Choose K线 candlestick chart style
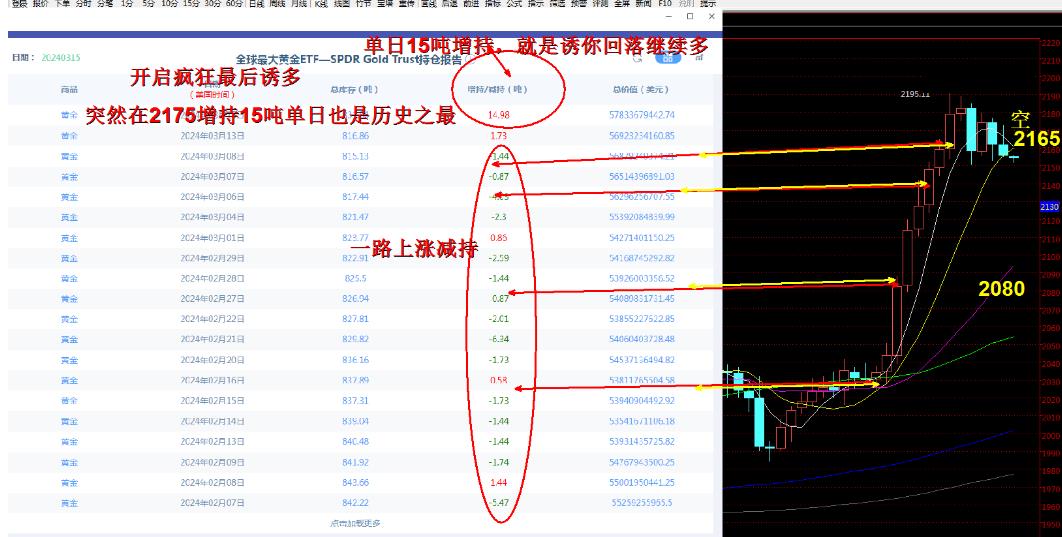This screenshot has height=537, width=1062. [320, 3]
